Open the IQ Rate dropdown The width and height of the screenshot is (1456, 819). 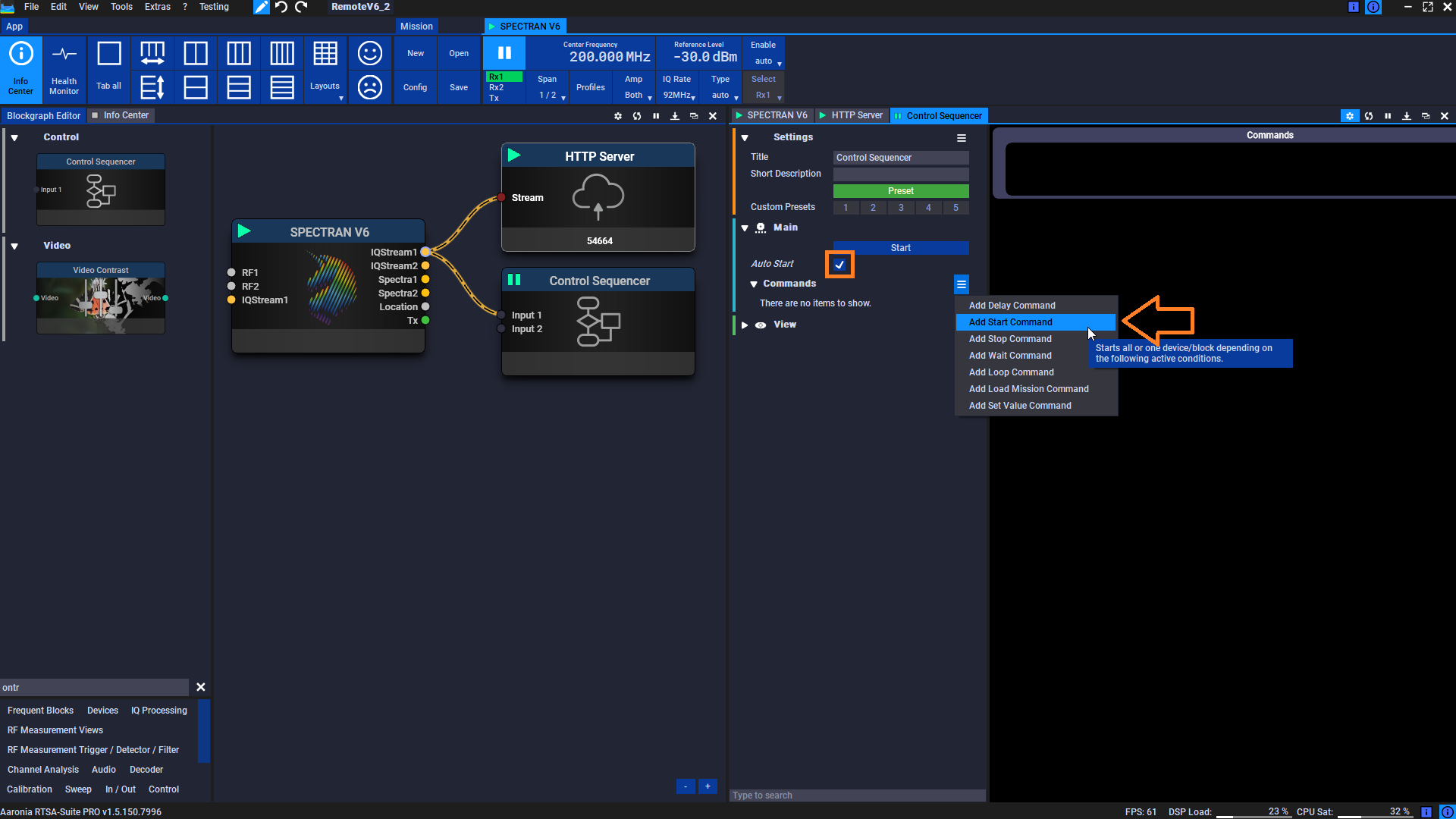coord(677,87)
